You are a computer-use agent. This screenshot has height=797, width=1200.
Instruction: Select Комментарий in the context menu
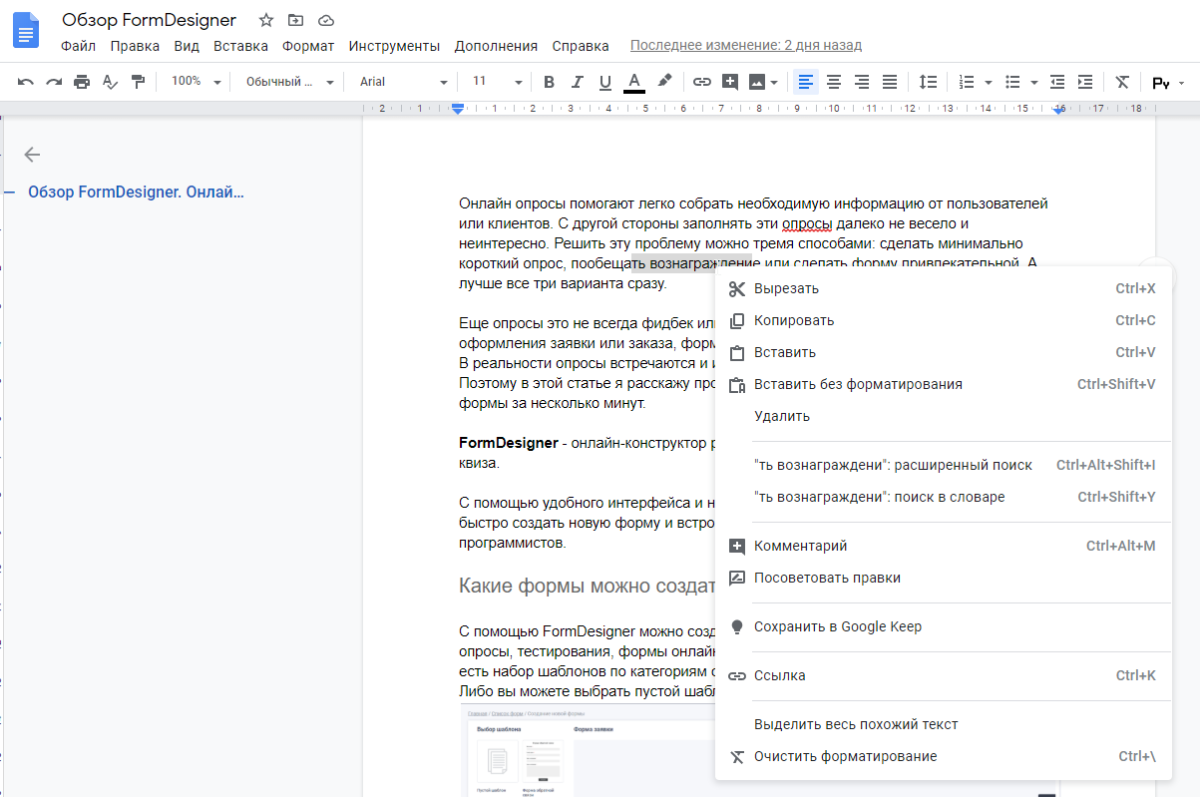click(800, 546)
